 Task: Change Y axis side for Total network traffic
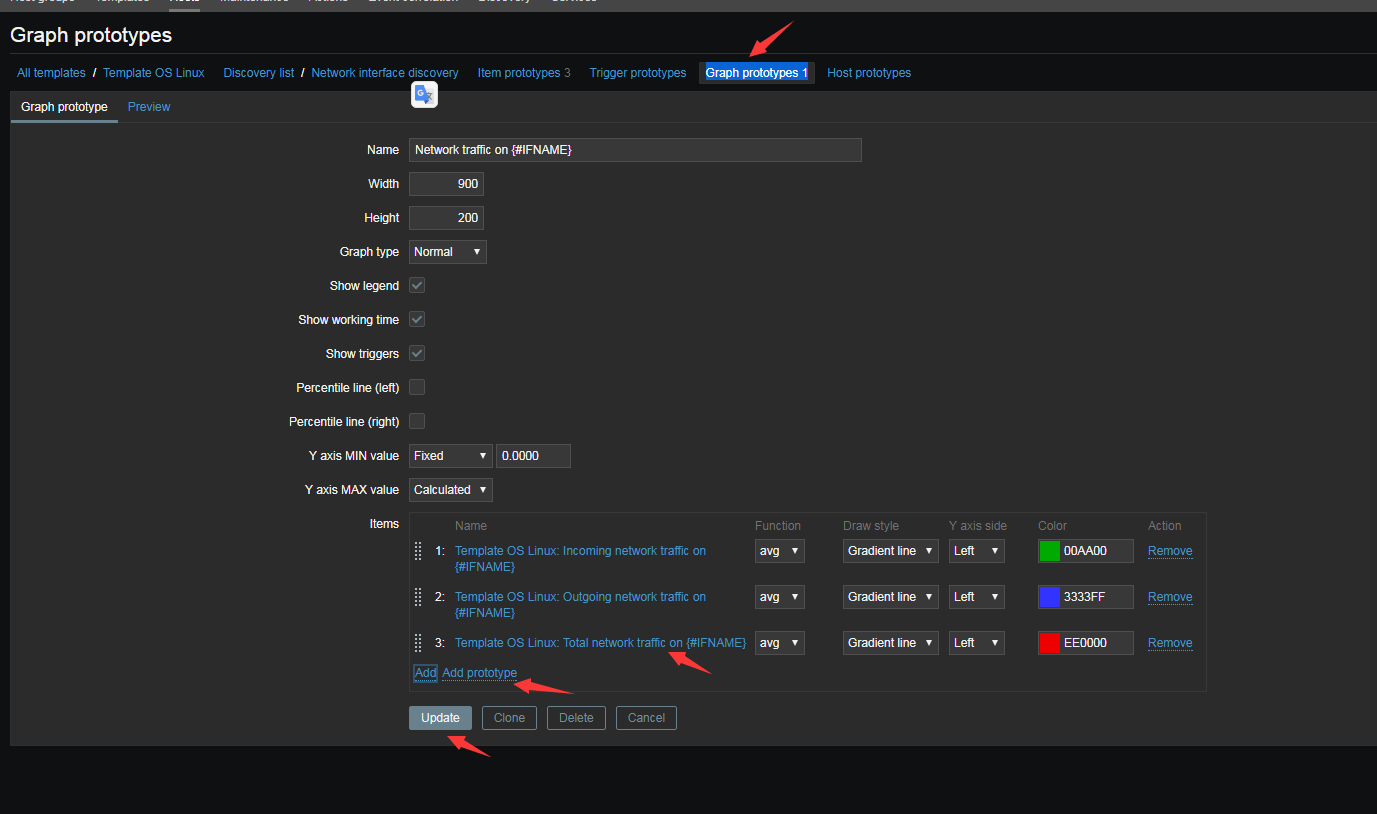click(976, 643)
